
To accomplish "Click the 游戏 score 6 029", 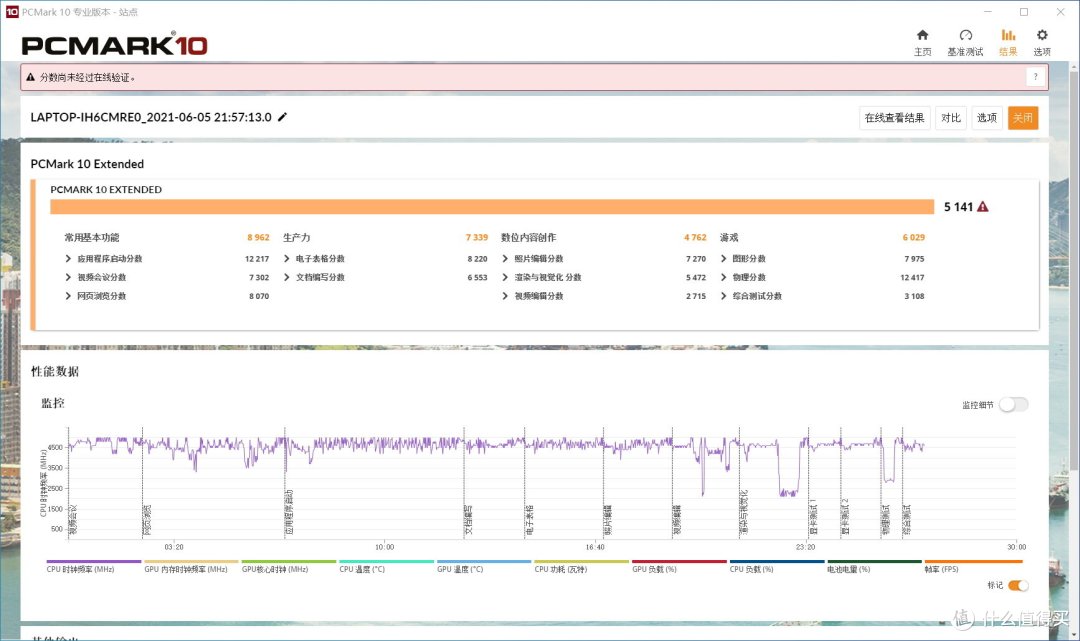I will tap(913, 238).
